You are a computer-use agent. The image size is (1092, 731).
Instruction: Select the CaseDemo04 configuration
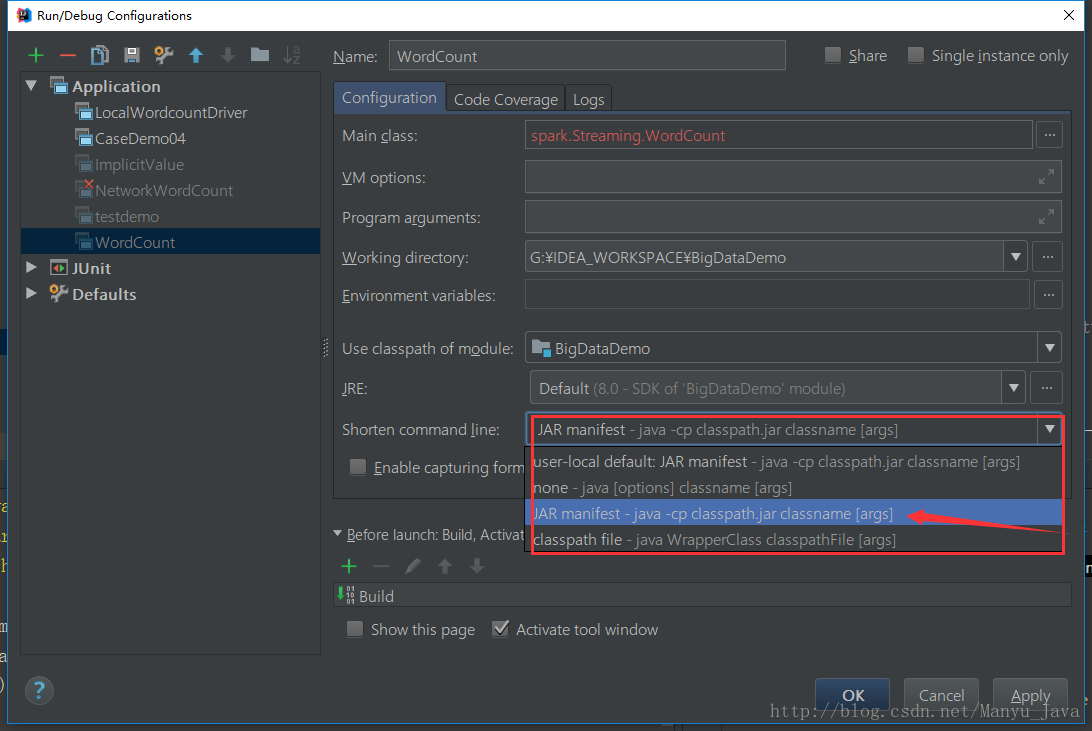(x=140, y=138)
